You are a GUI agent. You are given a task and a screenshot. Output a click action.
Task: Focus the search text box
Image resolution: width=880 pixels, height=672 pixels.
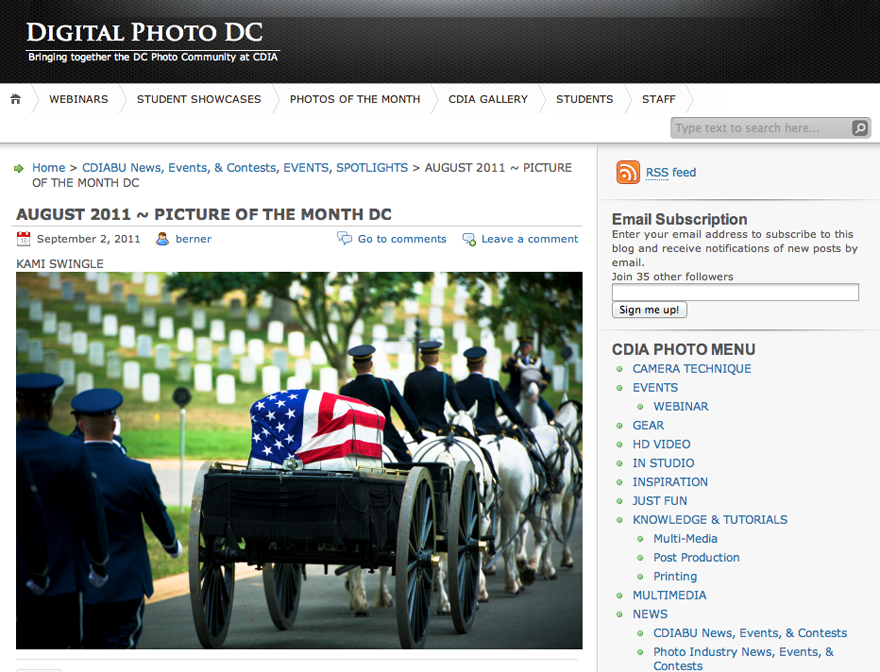pos(762,128)
